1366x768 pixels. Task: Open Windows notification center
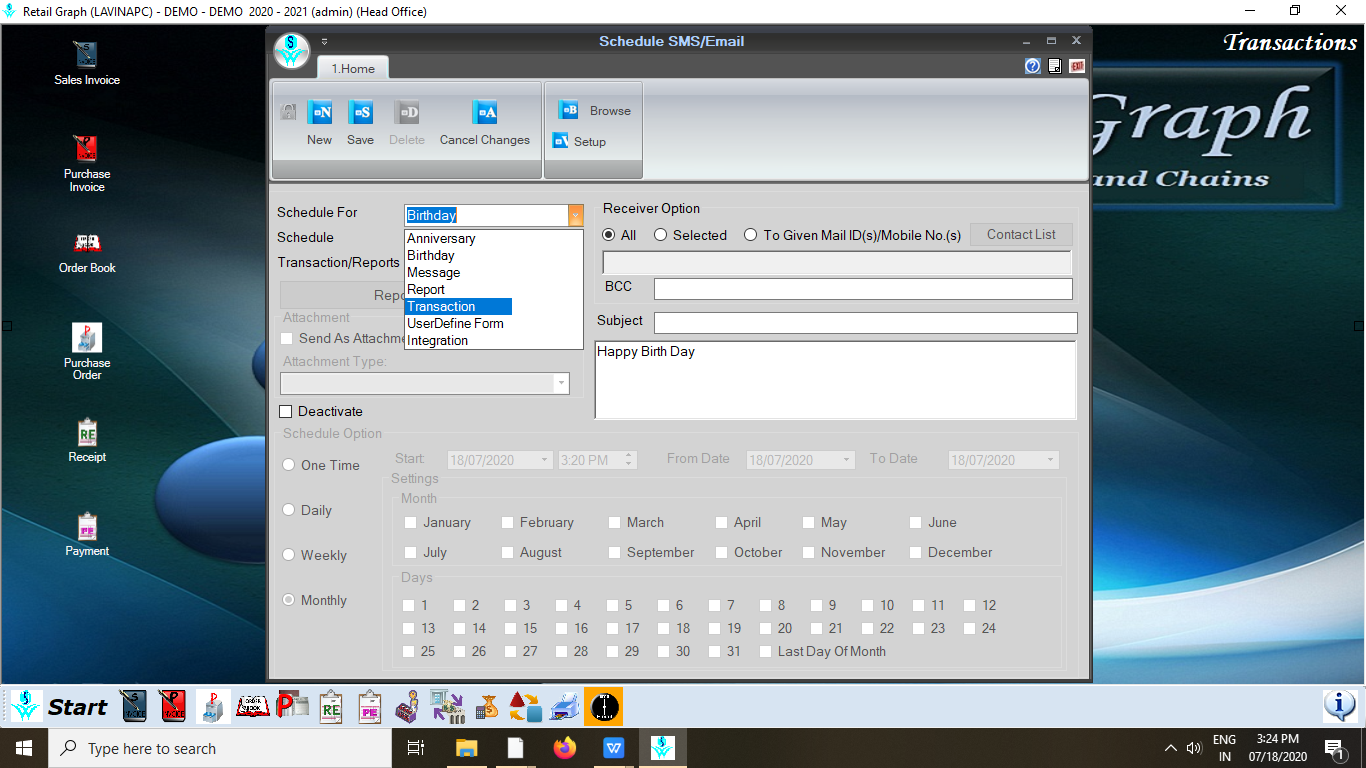tap(1333, 748)
